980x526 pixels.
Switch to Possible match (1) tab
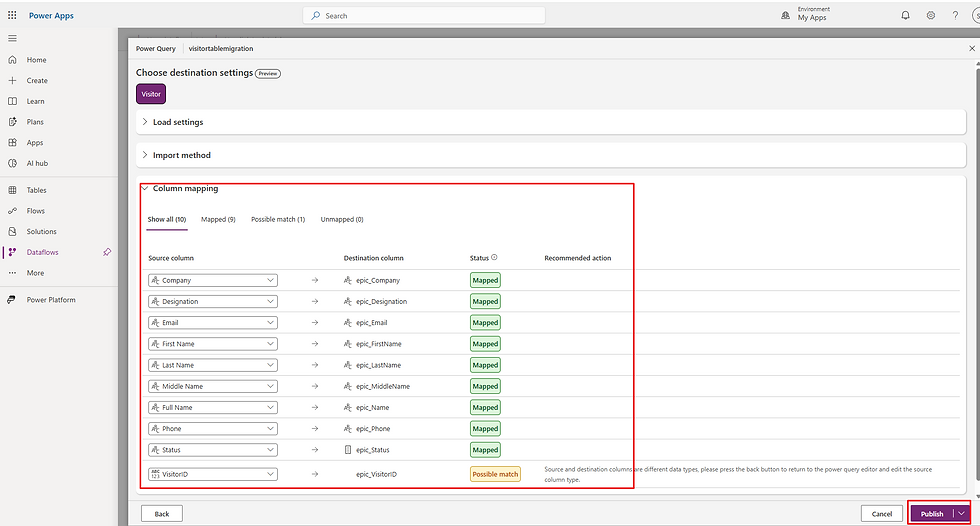[x=278, y=219]
